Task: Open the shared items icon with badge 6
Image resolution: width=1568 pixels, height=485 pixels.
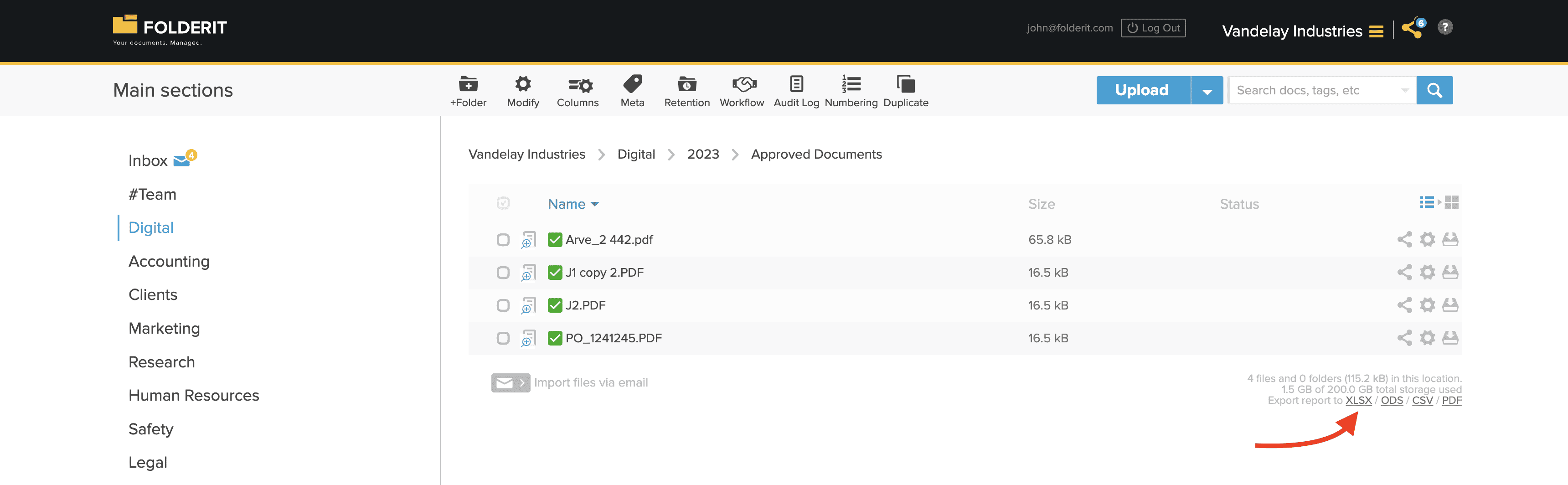Action: tap(1413, 28)
